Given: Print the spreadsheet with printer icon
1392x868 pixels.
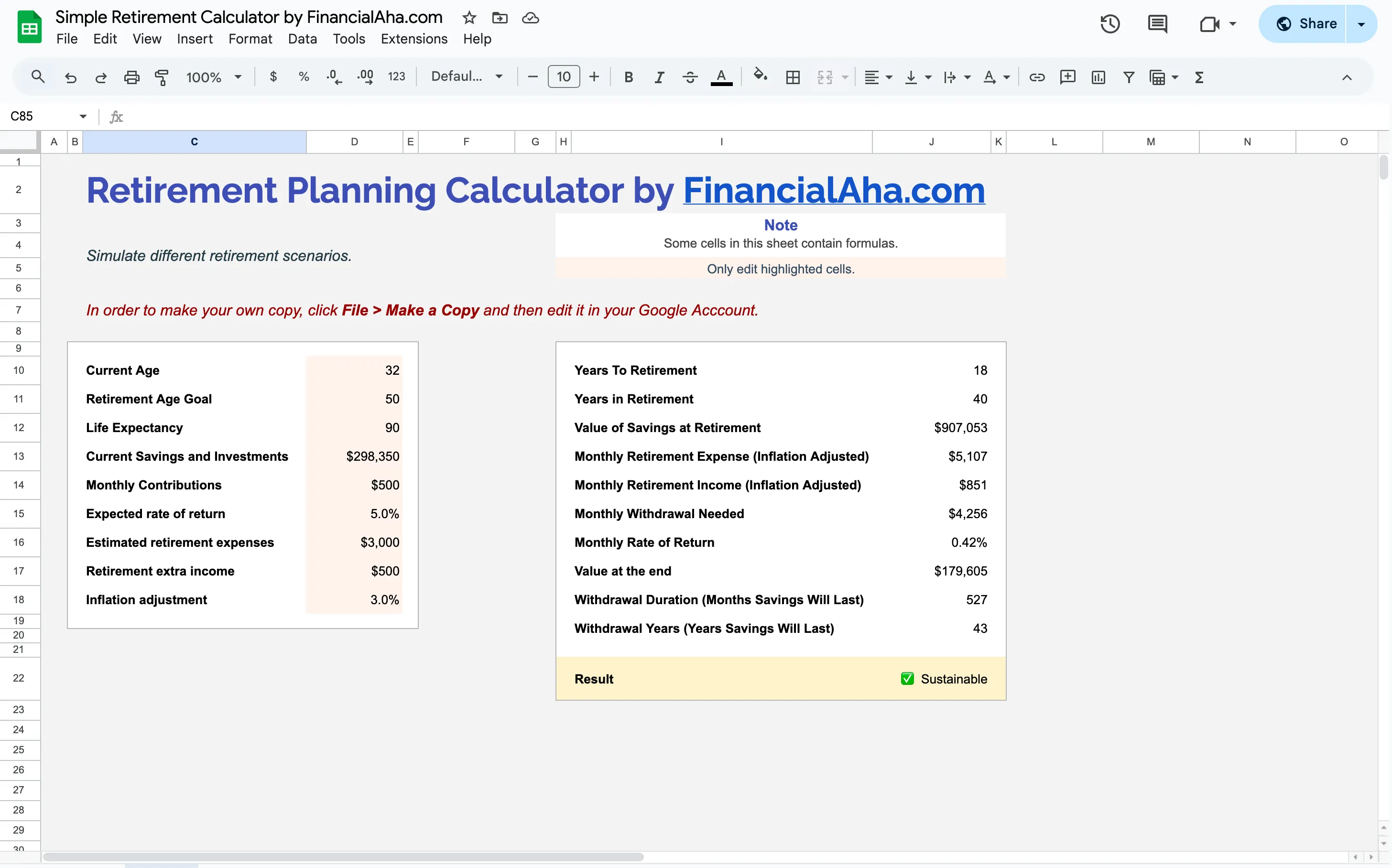Looking at the screenshot, I should pos(131,77).
